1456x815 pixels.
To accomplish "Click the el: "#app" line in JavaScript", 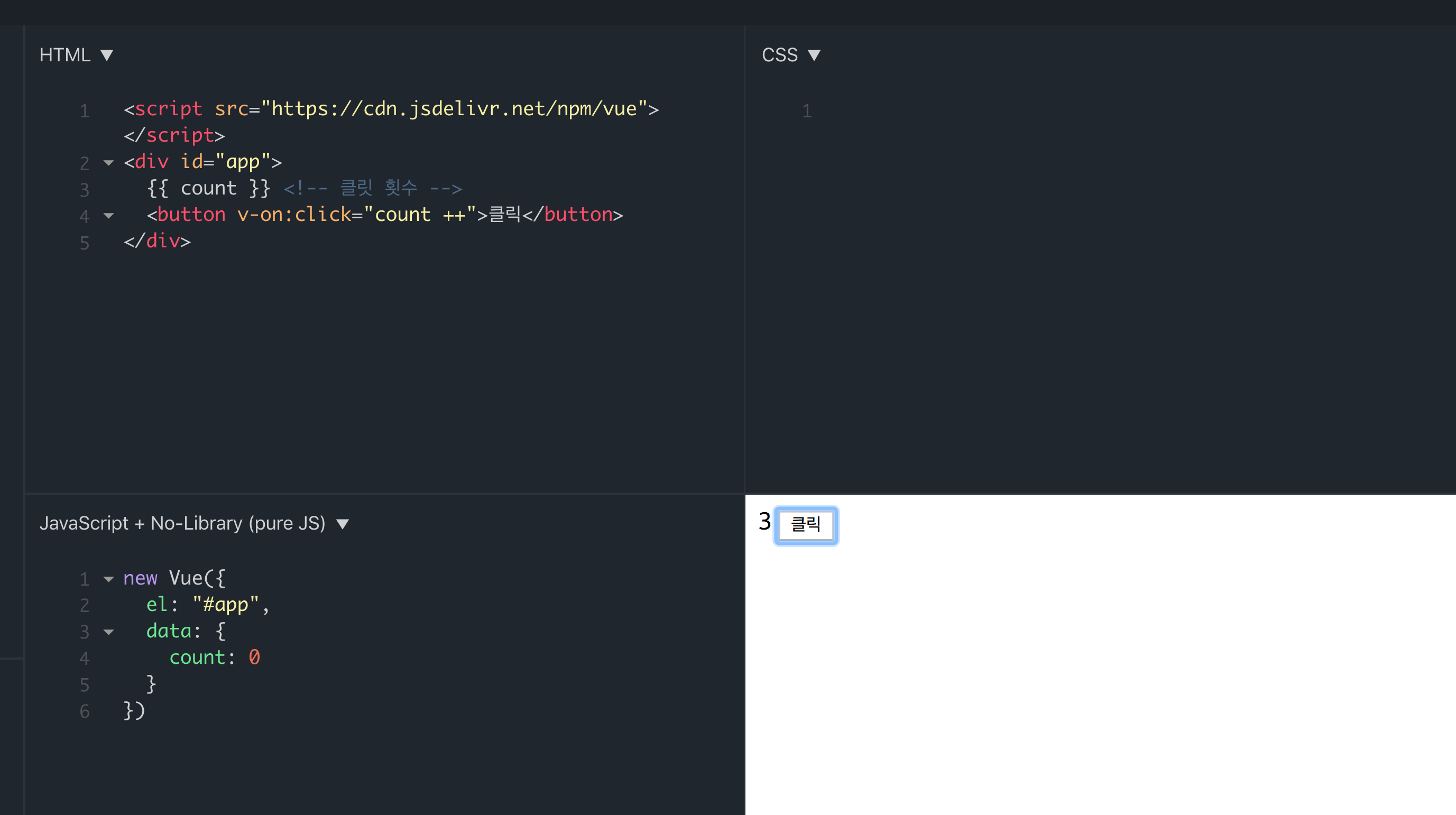I will (206, 604).
